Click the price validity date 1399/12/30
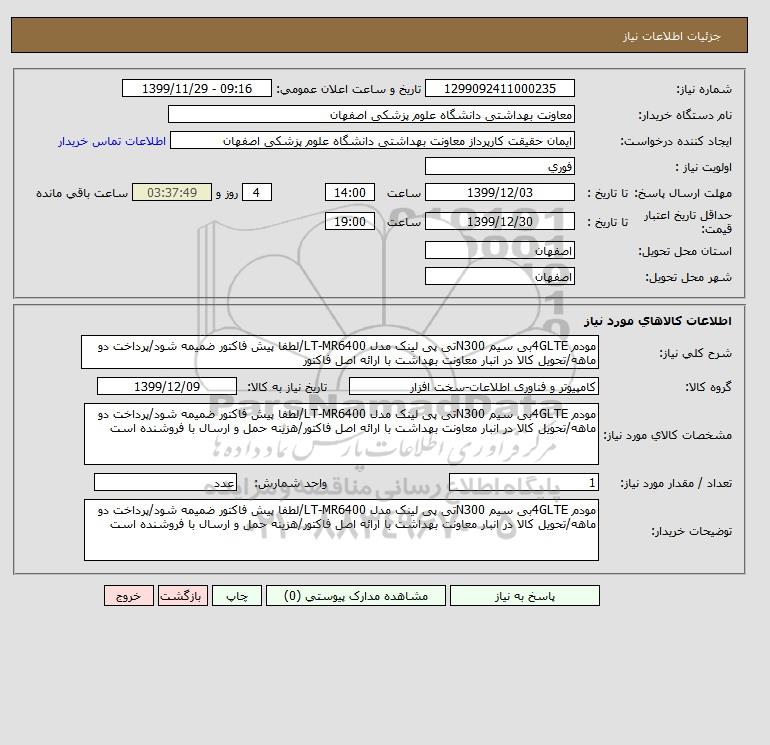 (x=500, y=221)
